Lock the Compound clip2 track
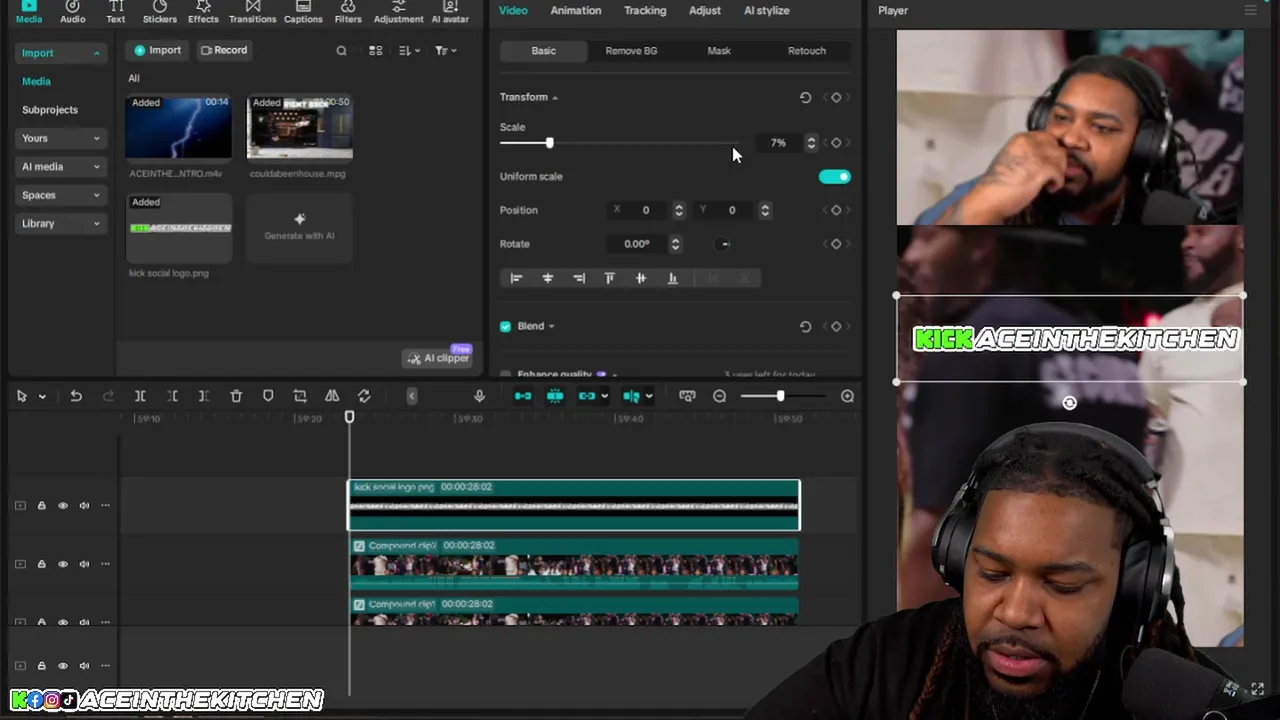Image resolution: width=1280 pixels, height=720 pixels. [41, 564]
